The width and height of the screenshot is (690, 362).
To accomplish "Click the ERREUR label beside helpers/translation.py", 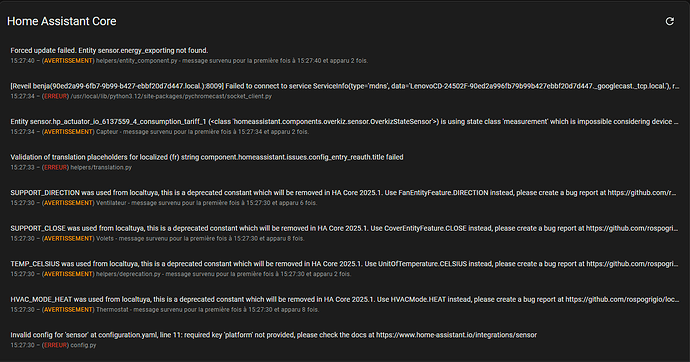I will point(56,168).
